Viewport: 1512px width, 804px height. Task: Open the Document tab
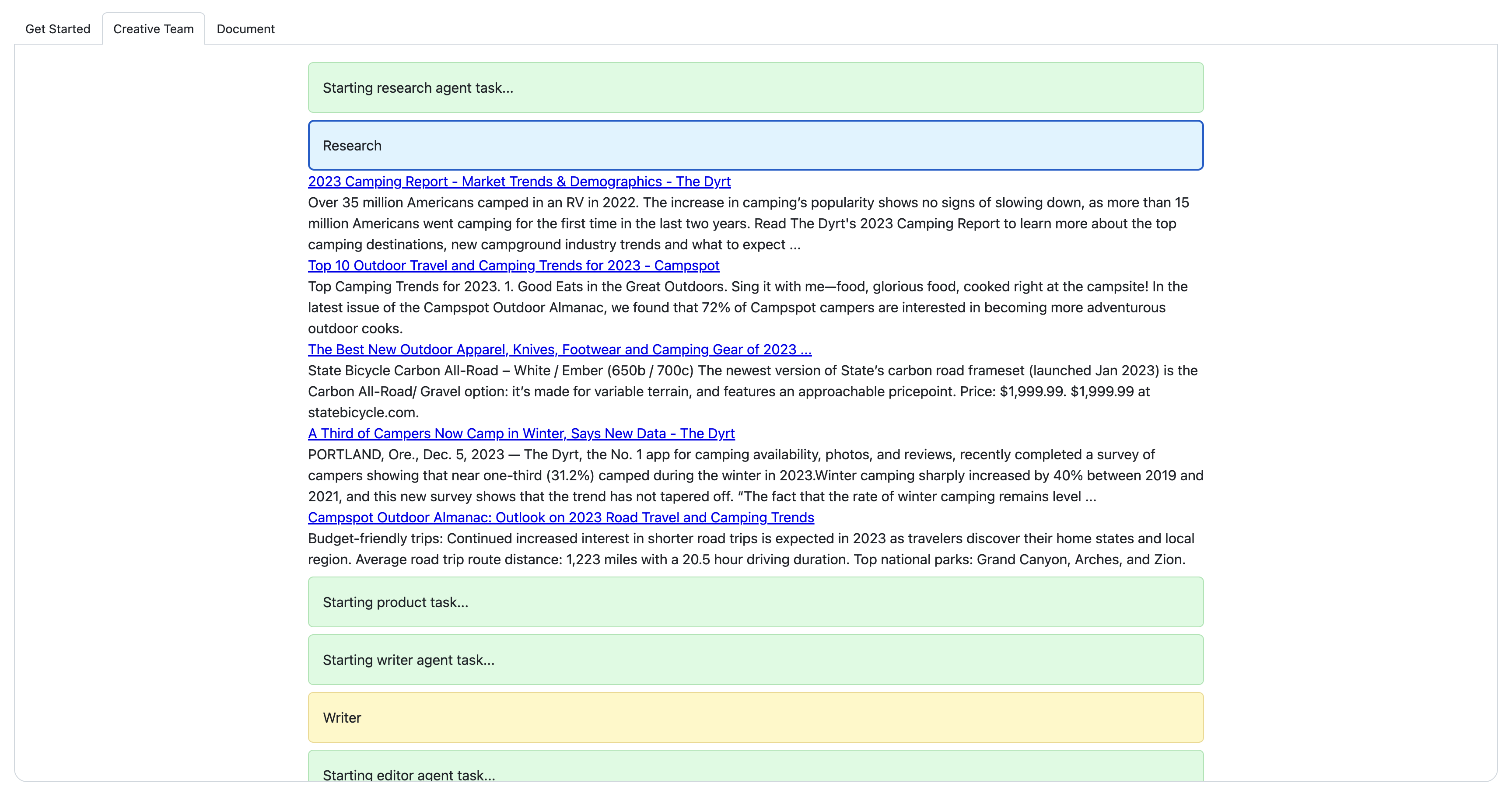tap(245, 29)
